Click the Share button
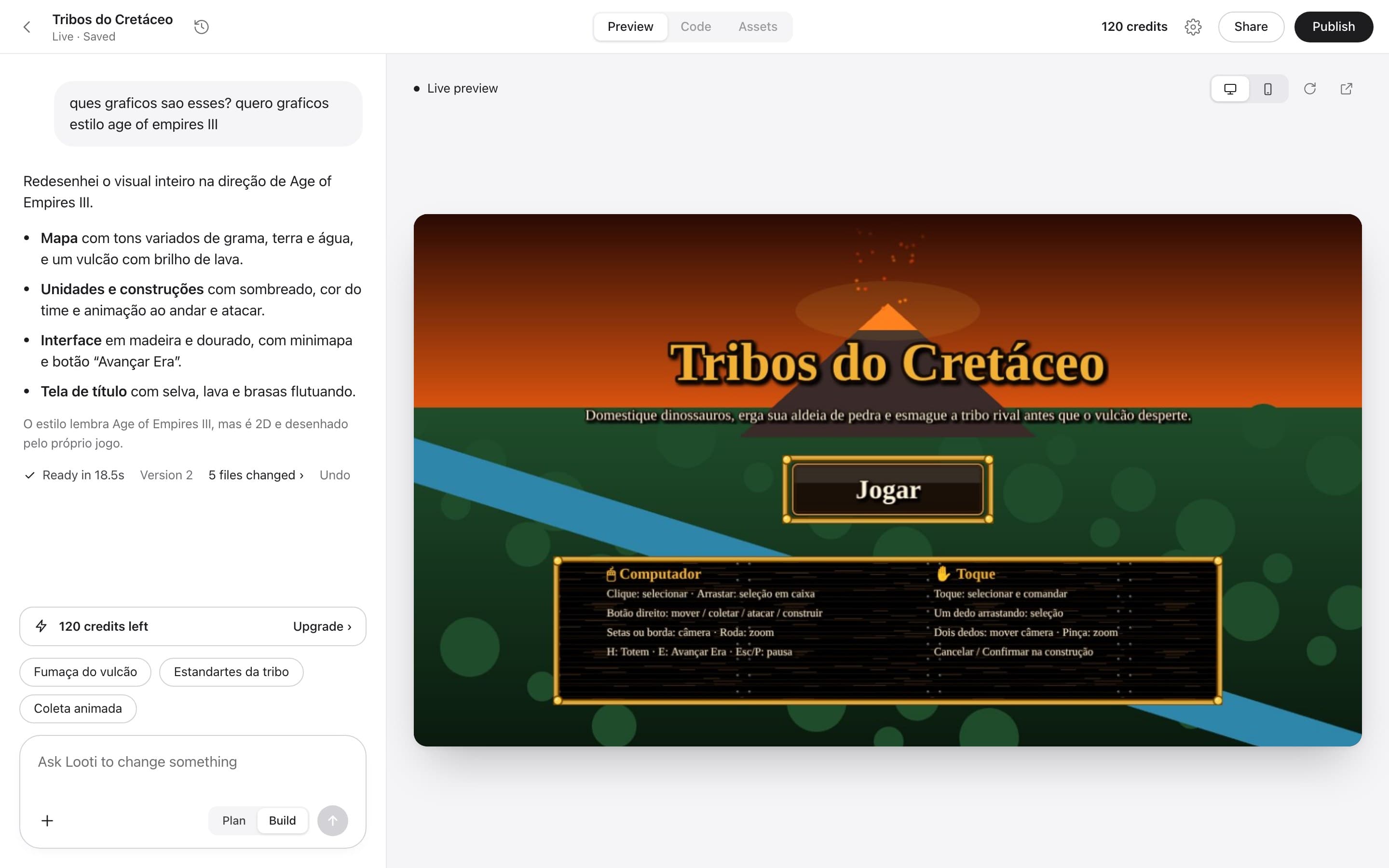Screen dimensions: 1389x868 pyautogui.click(x=1251, y=27)
